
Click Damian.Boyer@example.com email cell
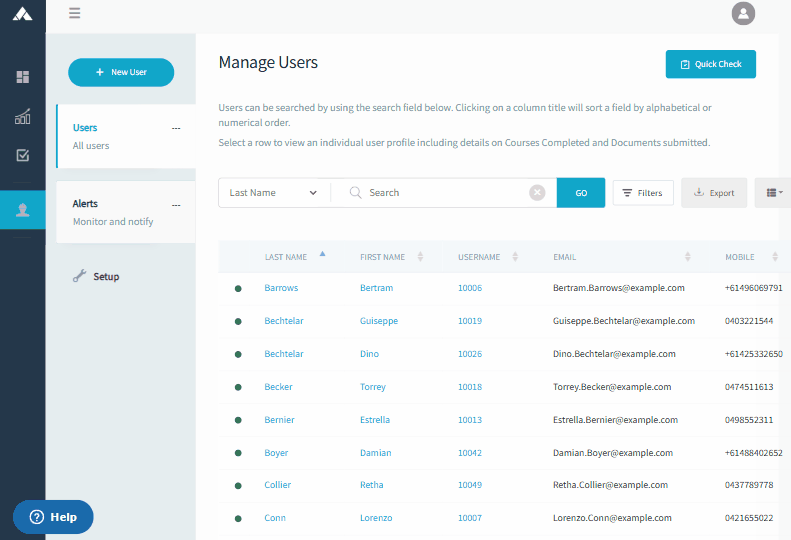point(613,453)
